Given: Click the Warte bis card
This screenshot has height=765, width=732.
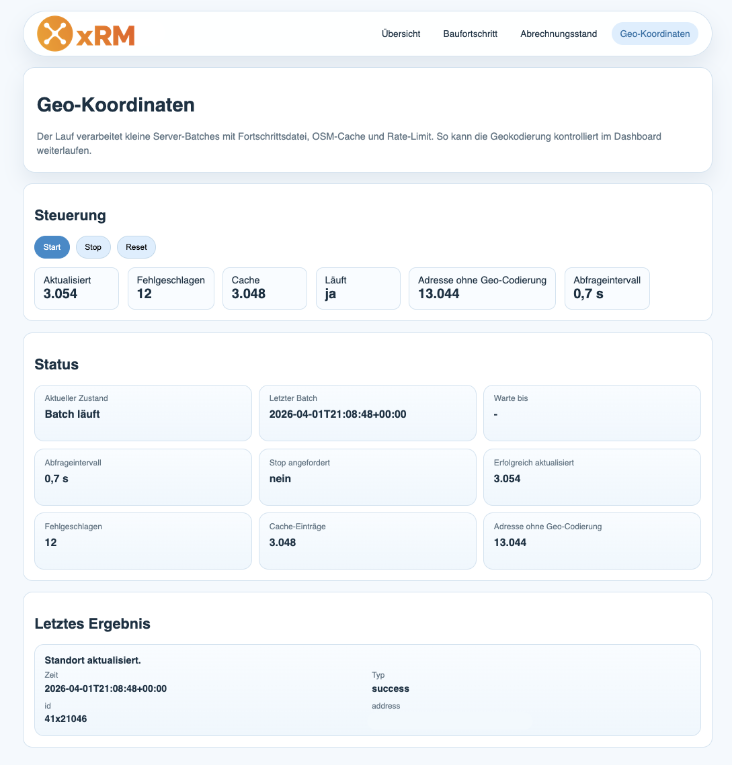Looking at the screenshot, I should click(x=592, y=413).
